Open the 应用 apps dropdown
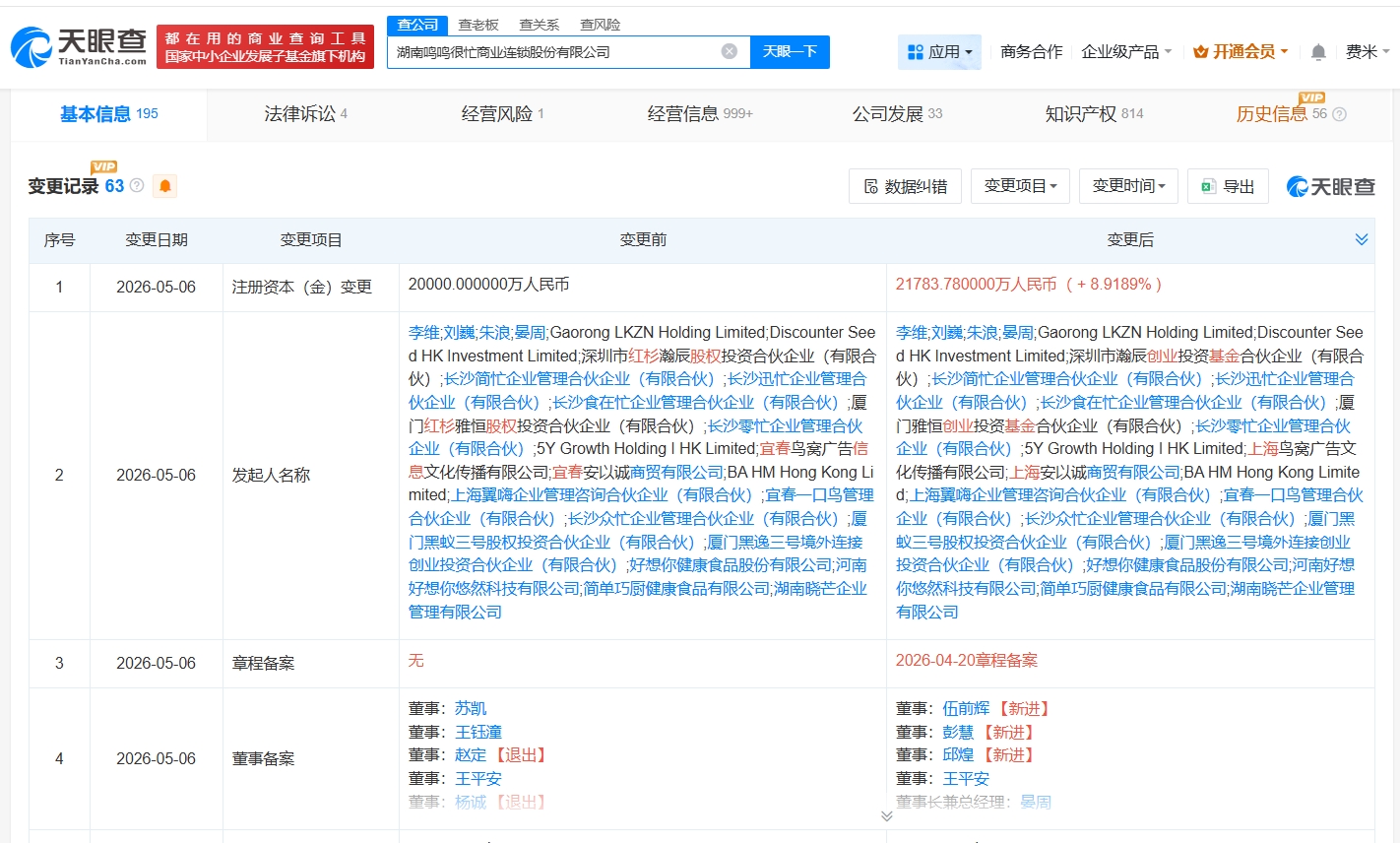Screen dimensions: 1400x843 (940, 51)
